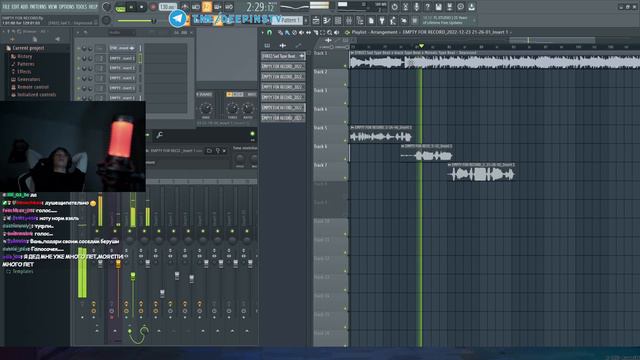Screen dimensions: 640x360
Task: Open the Track 5 audio clip menu arrow
Action: coord(352,128)
